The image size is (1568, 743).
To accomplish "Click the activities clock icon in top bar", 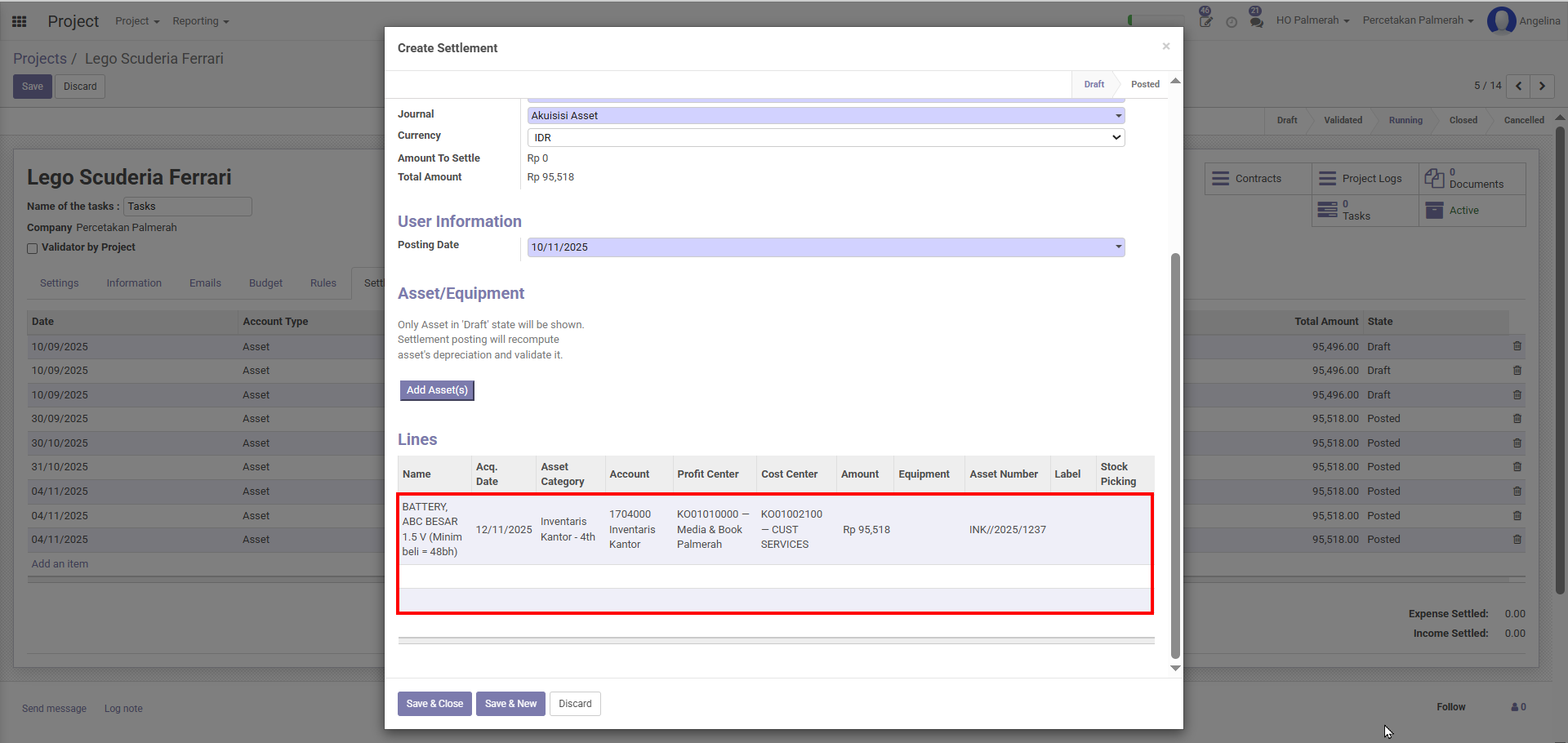I will 1232,22.
